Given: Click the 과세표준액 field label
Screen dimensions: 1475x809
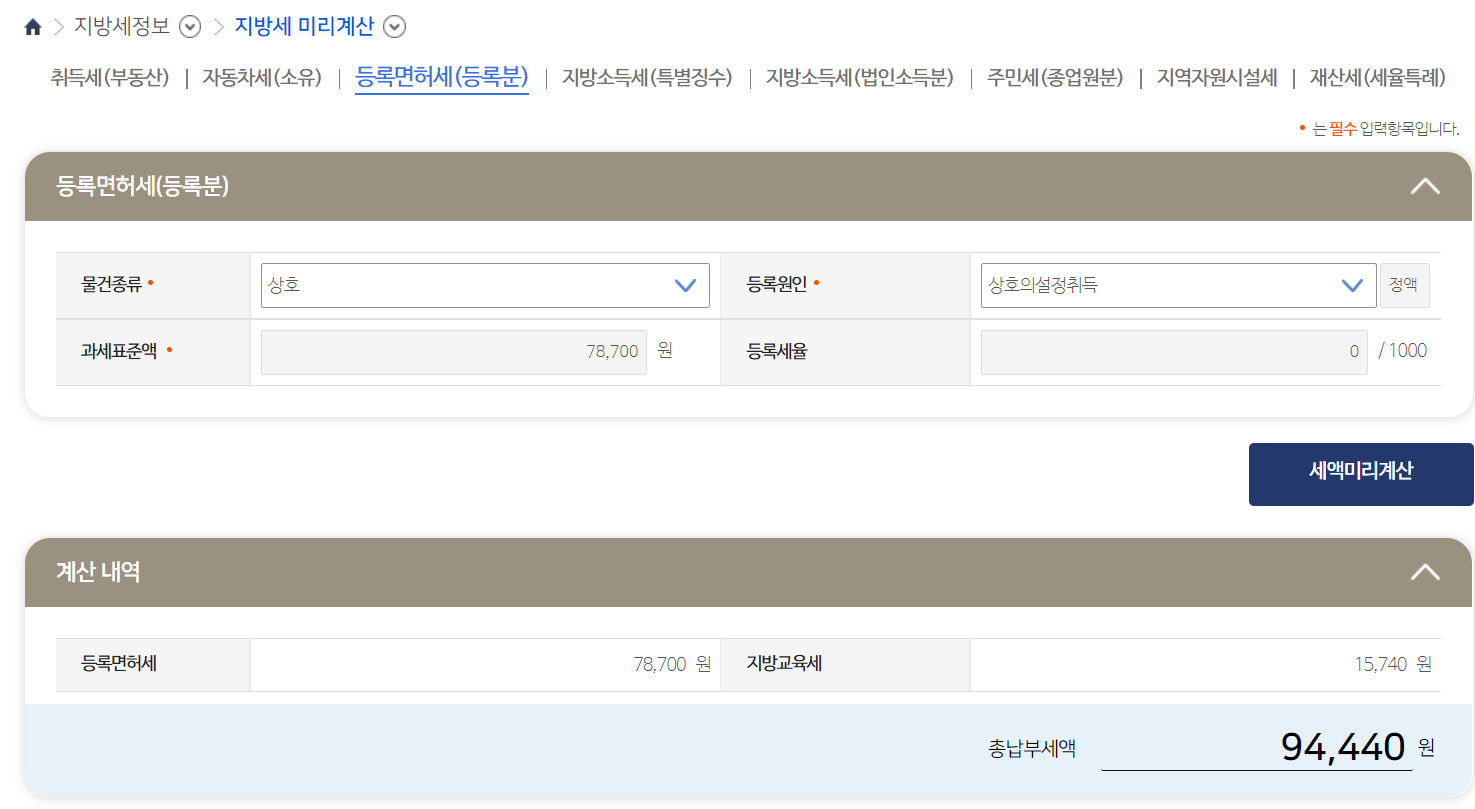Looking at the screenshot, I should click(x=120, y=351).
